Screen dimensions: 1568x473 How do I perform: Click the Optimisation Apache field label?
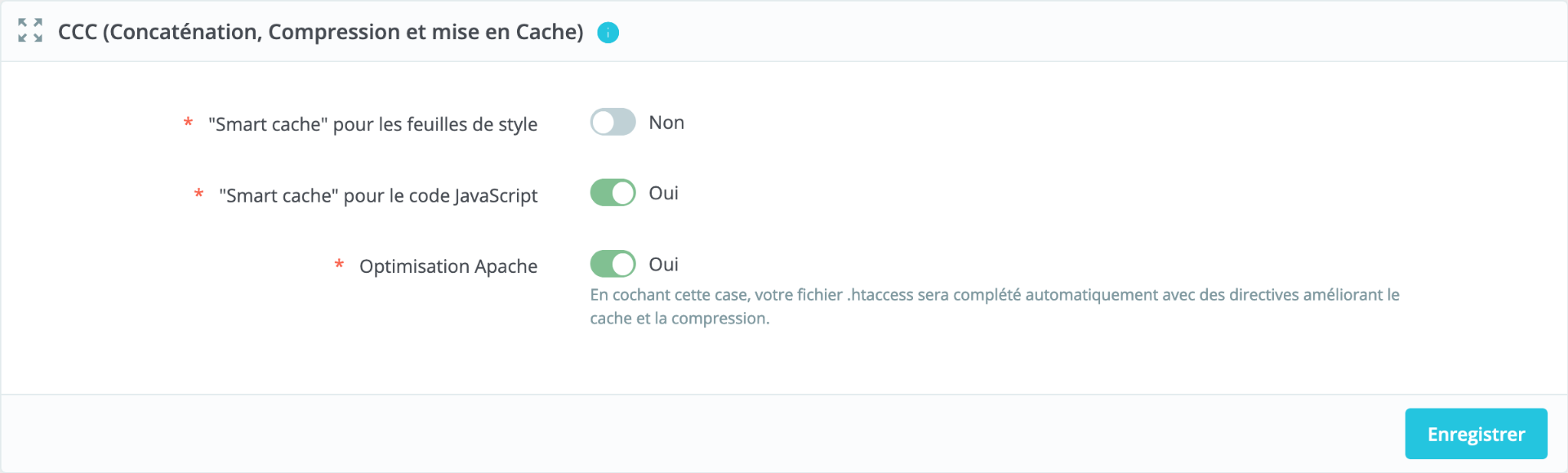click(448, 266)
